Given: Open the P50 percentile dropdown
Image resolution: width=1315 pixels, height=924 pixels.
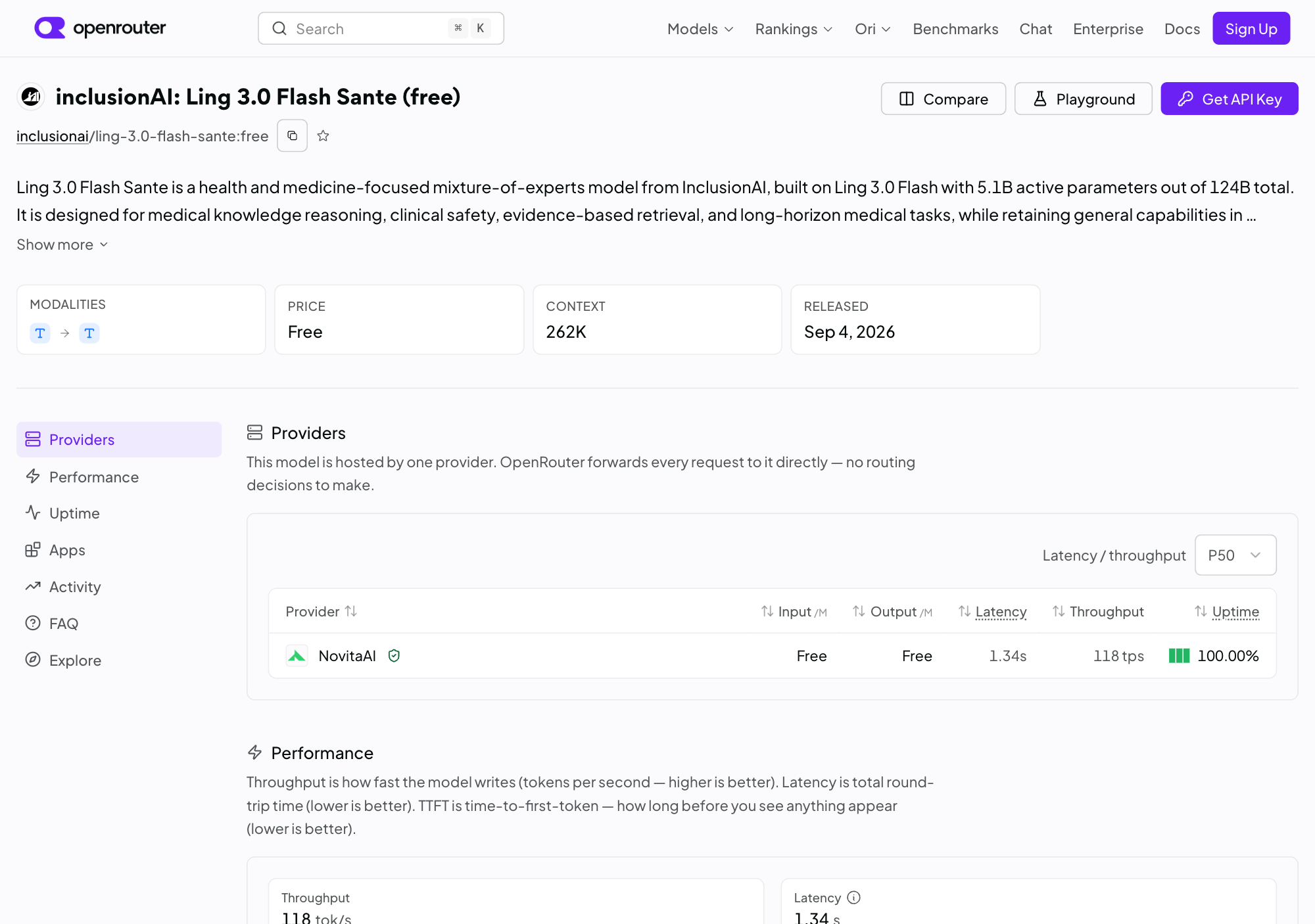Looking at the screenshot, I should point(1235,555).
